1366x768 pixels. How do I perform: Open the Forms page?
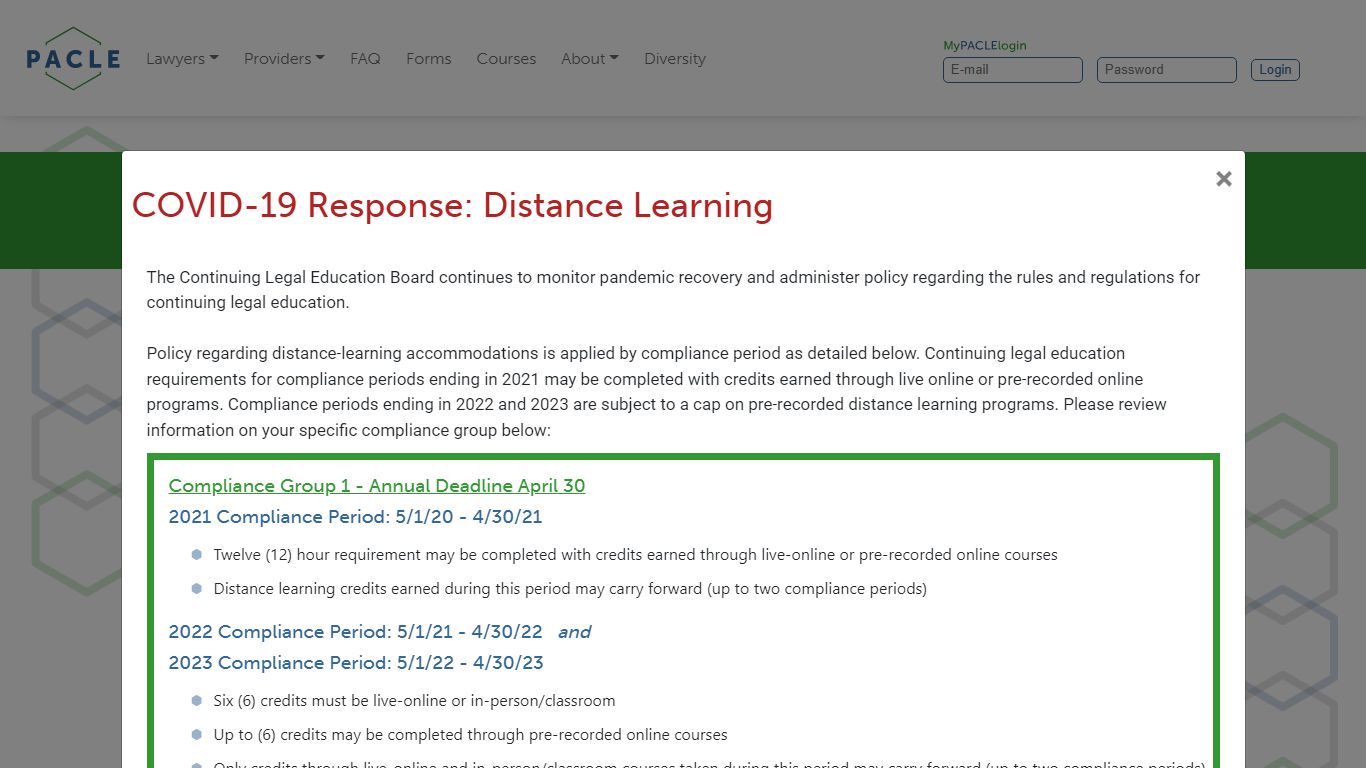[428, 59]
